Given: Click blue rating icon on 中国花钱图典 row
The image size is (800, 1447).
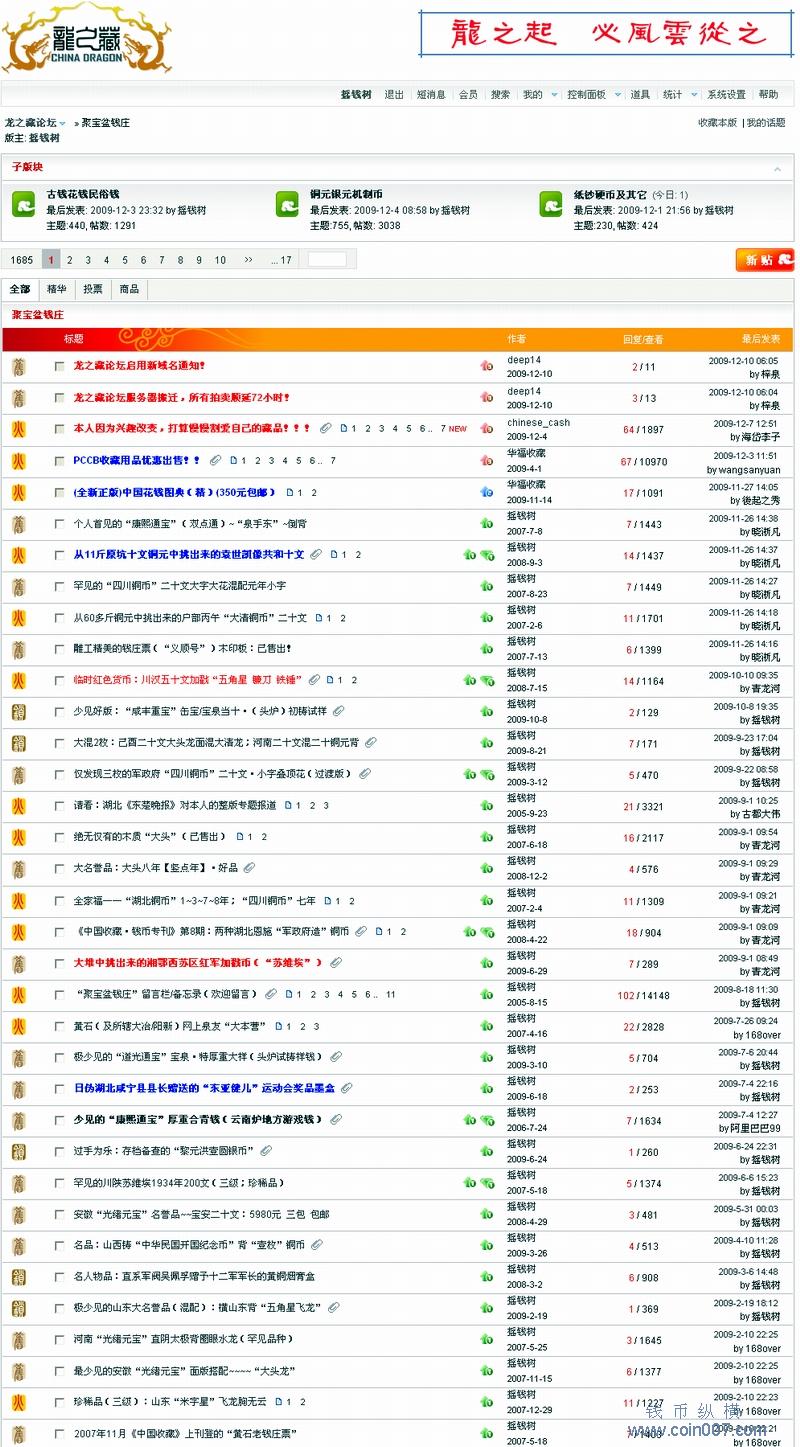Looking at the screenshot, I should pyautogui.click(x=487, y=492).
